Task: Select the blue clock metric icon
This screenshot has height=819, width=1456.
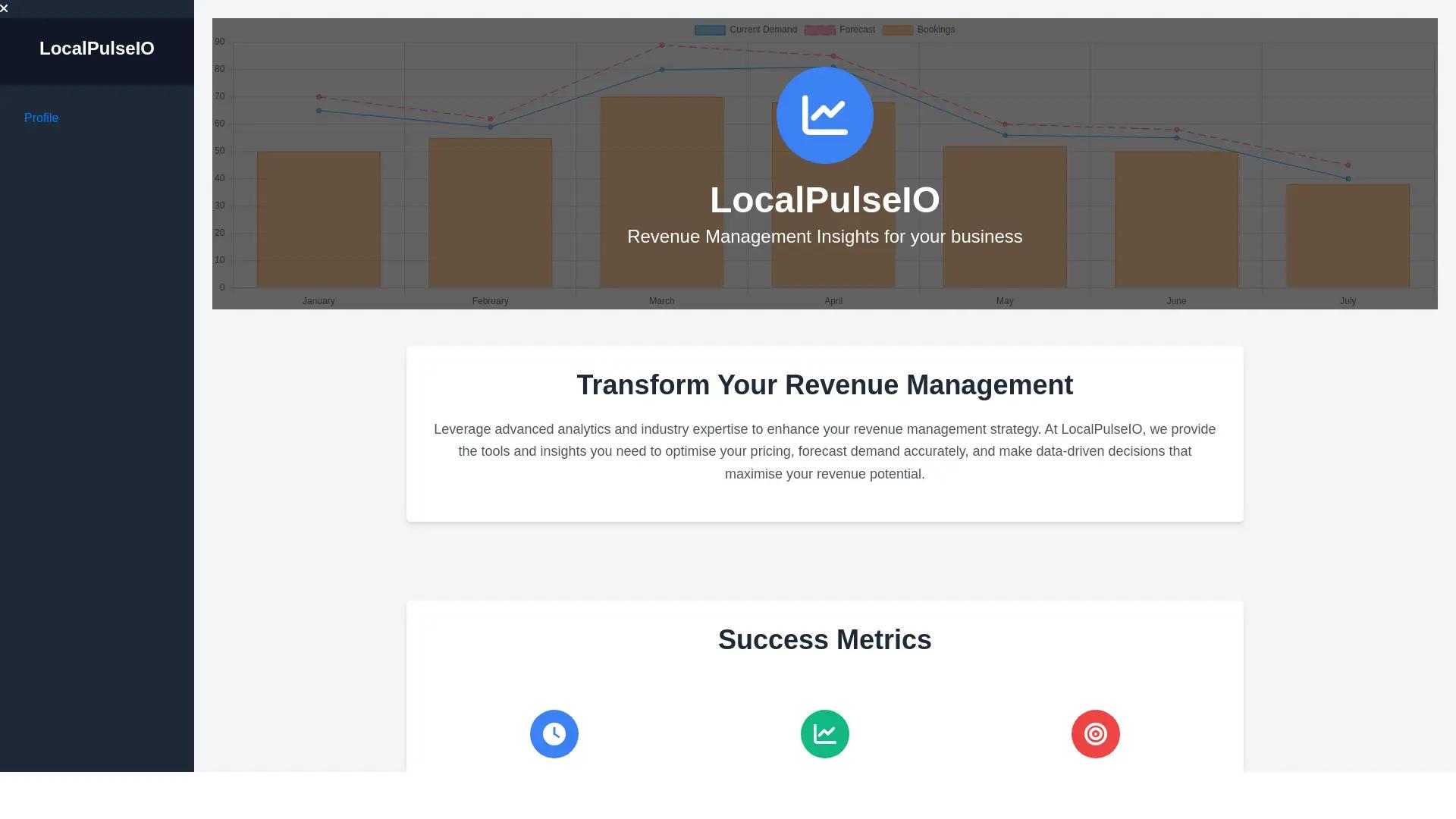Action: (x=554, y=733)
